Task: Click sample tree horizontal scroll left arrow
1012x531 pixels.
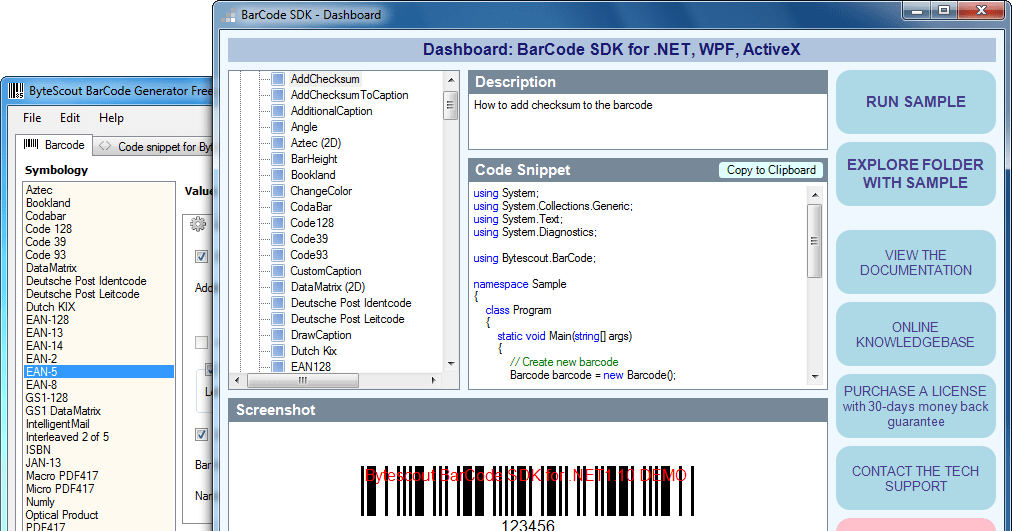Action: 238,381
